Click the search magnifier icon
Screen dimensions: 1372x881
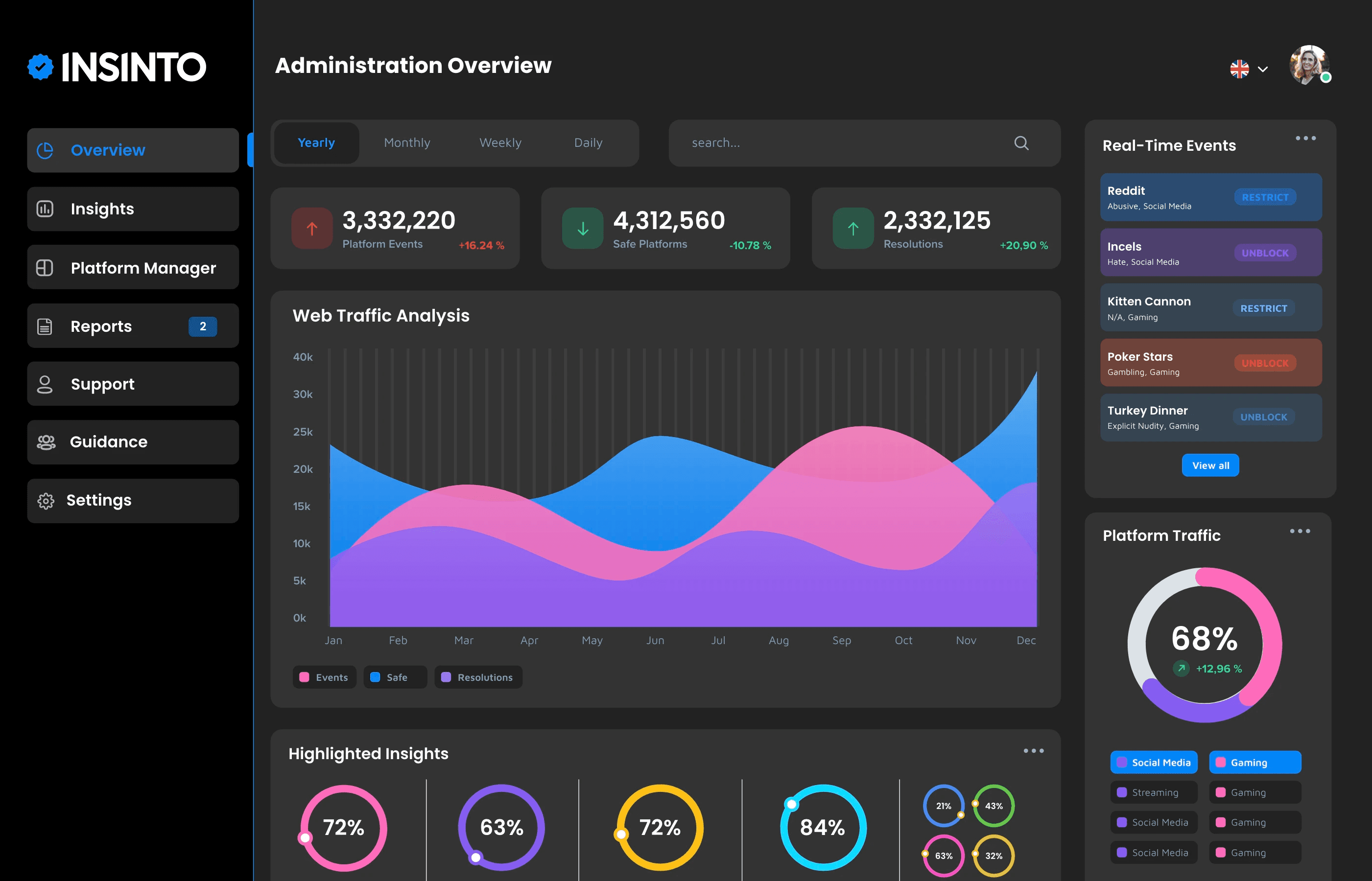(x=1021, y=143)
